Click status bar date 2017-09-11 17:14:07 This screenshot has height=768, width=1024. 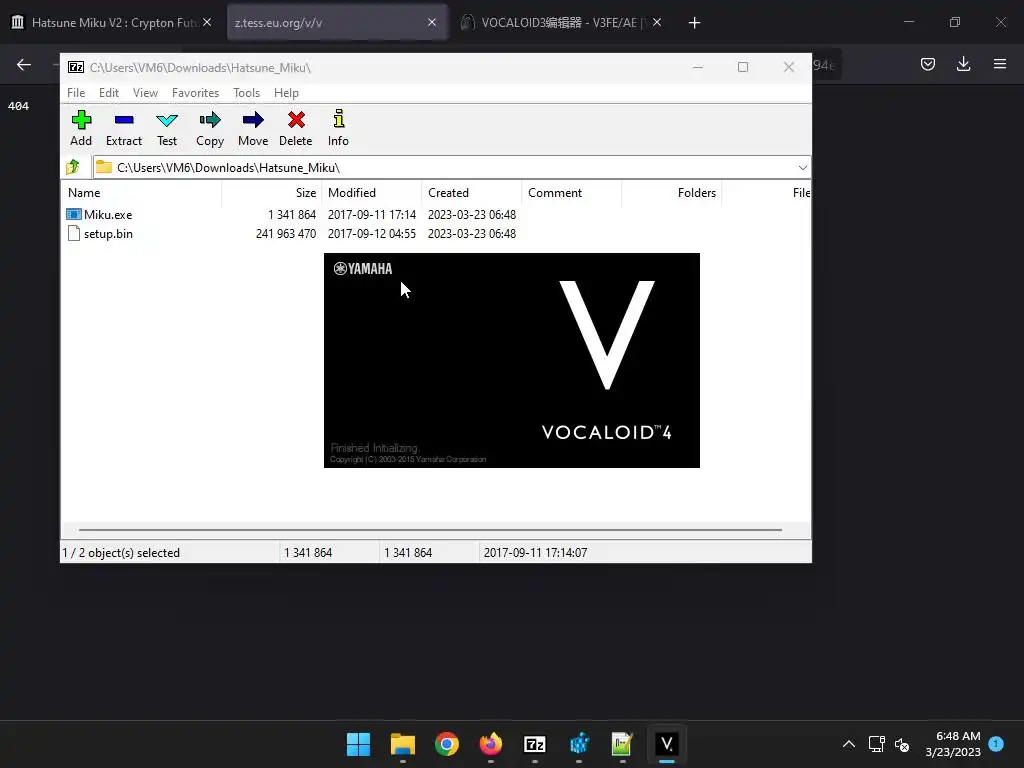[536, 552]
